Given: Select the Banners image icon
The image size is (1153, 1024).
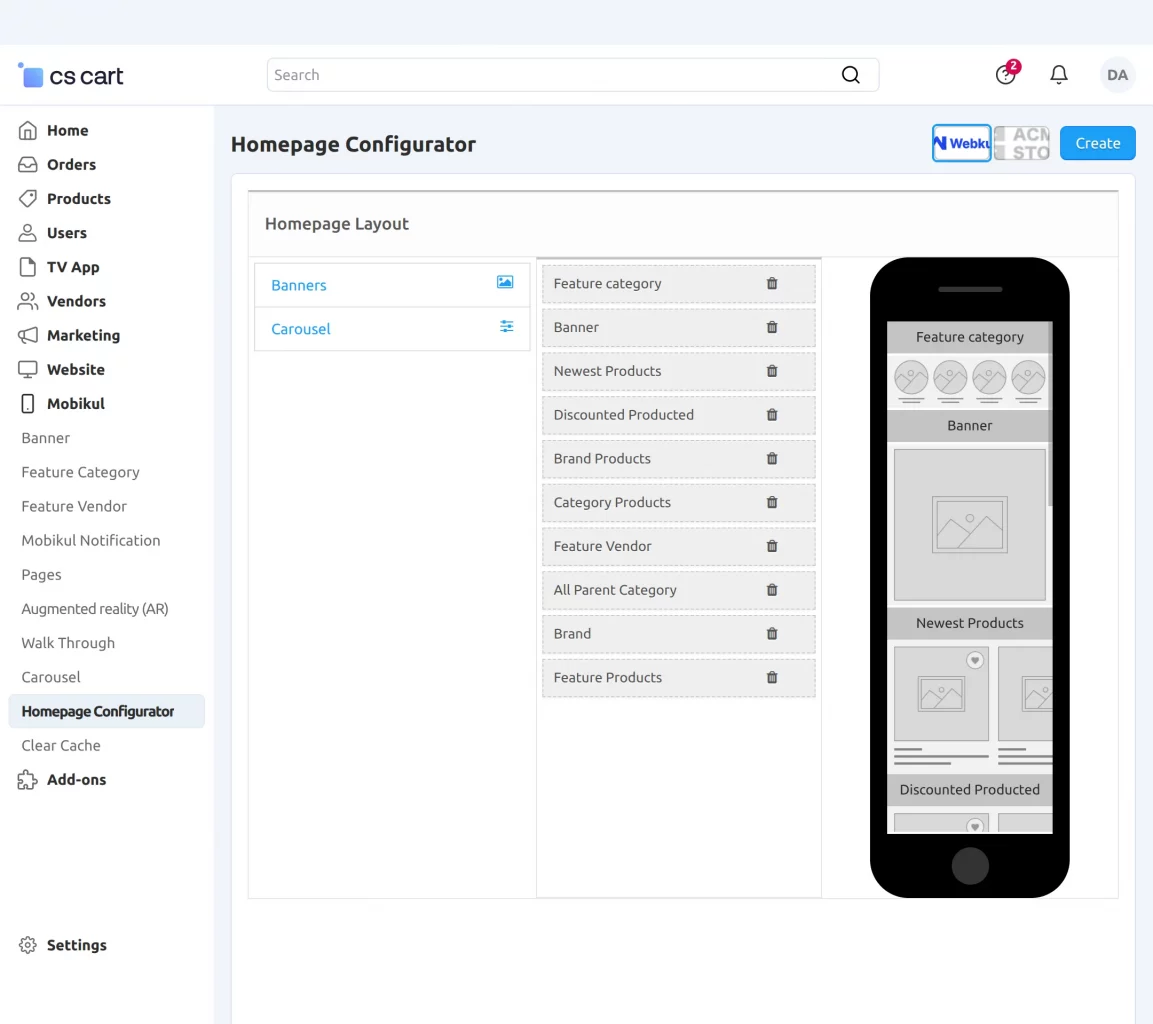Looking at the screenshot, I should (x=506, y=282).
